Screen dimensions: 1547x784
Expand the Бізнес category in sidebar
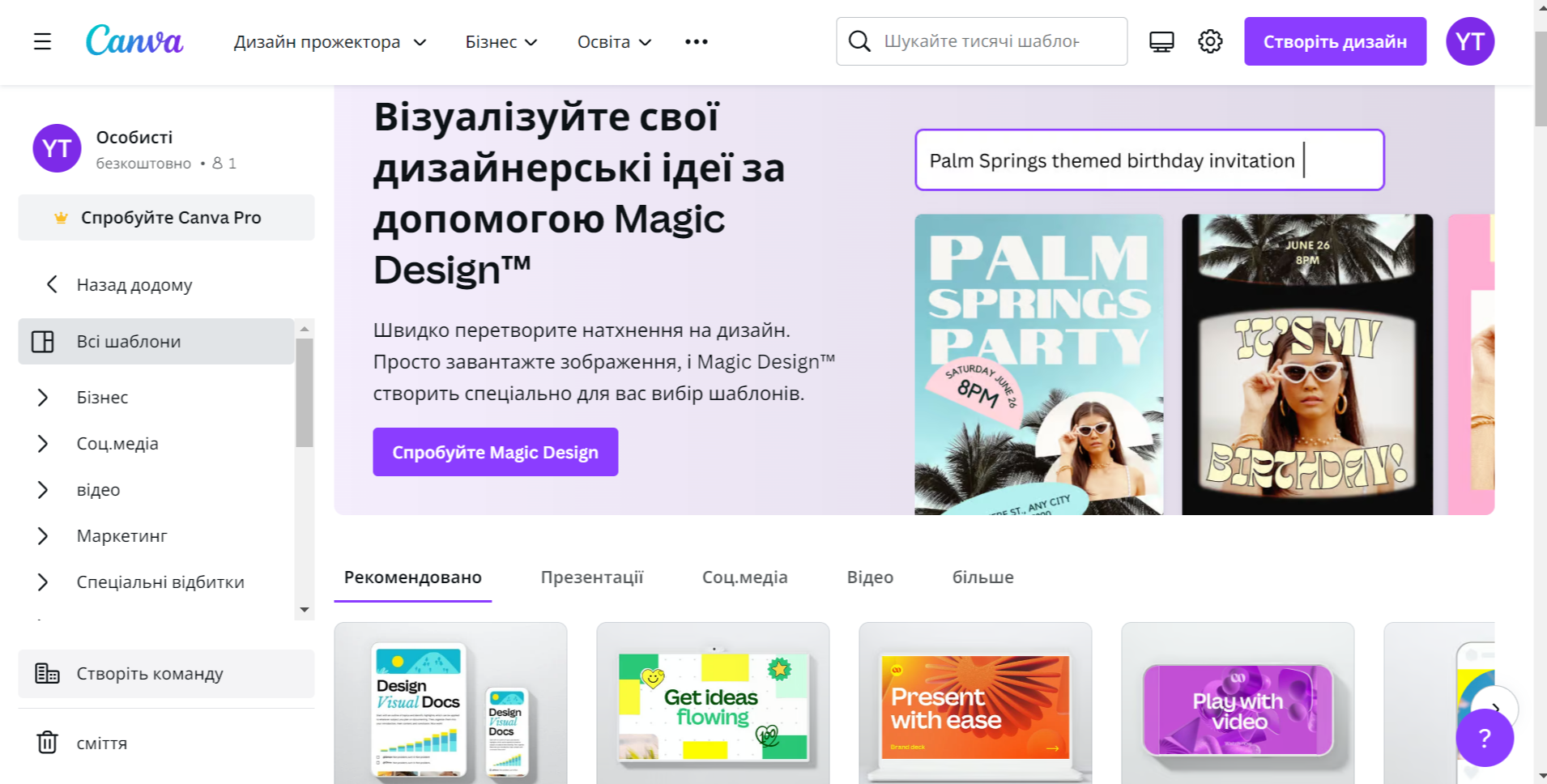tap(43, 397)
